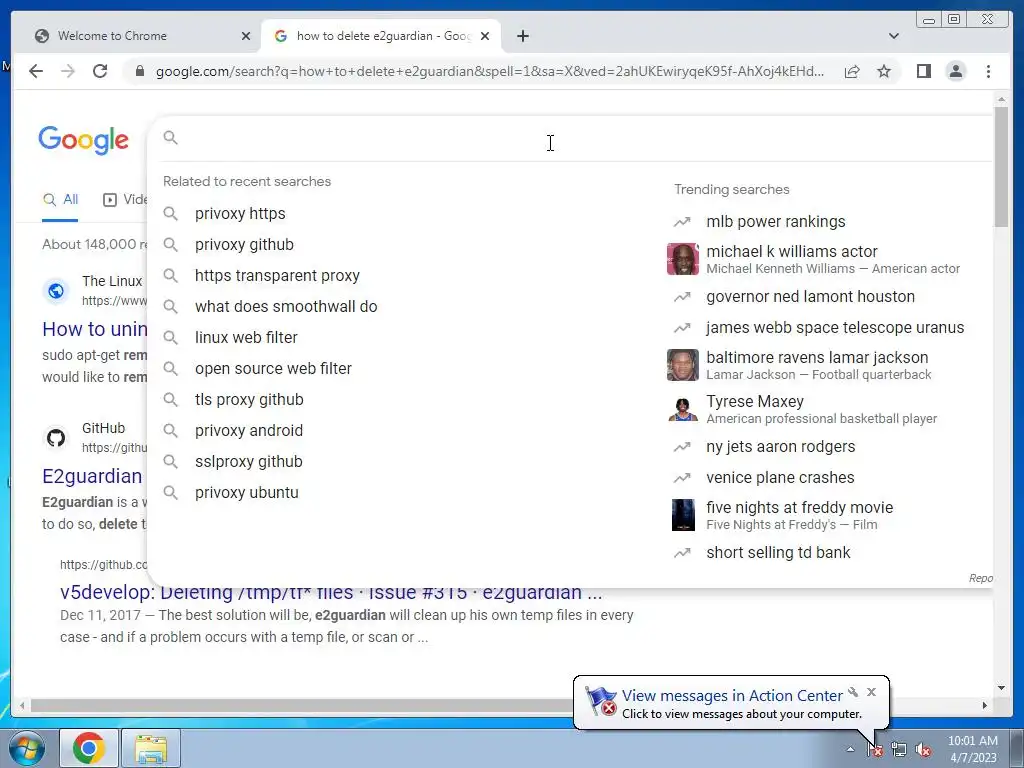Screen dimensions: 1024x768
Task: Click the Chrome taskbar icon
Action: tap(89, 748)
